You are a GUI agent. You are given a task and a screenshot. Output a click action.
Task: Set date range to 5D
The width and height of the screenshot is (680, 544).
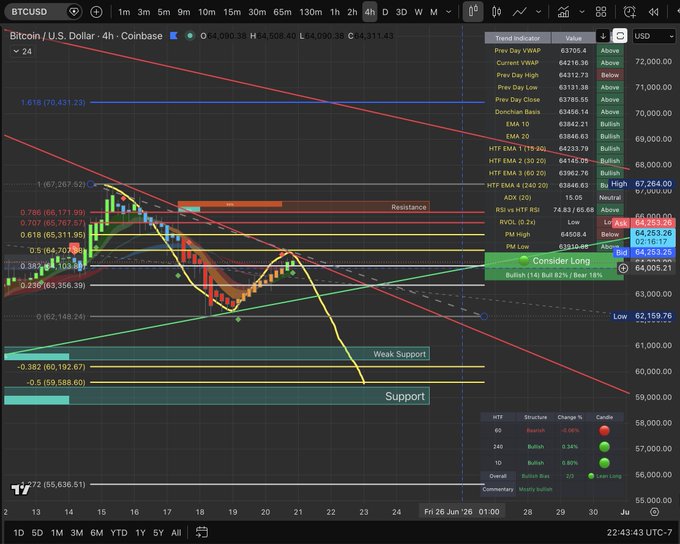pyautogui.click(x=37, y=532)
